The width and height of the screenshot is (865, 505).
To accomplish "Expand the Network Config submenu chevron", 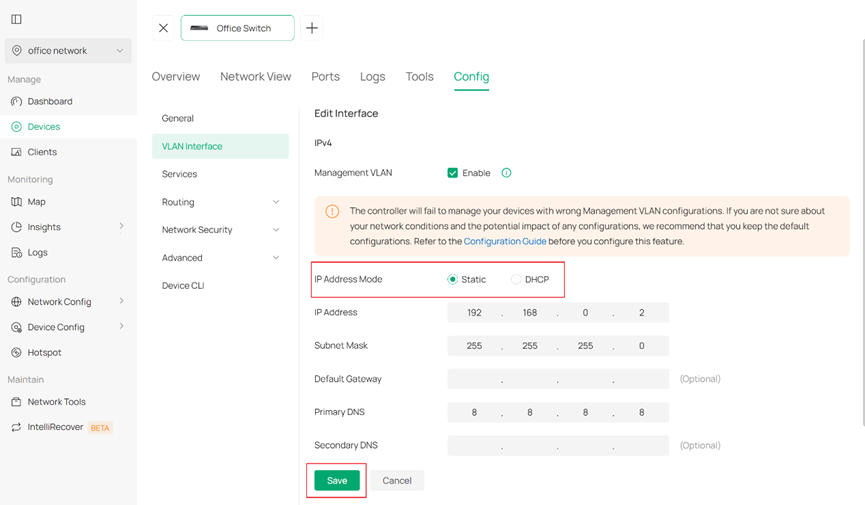I will click(x=121, y=301).
